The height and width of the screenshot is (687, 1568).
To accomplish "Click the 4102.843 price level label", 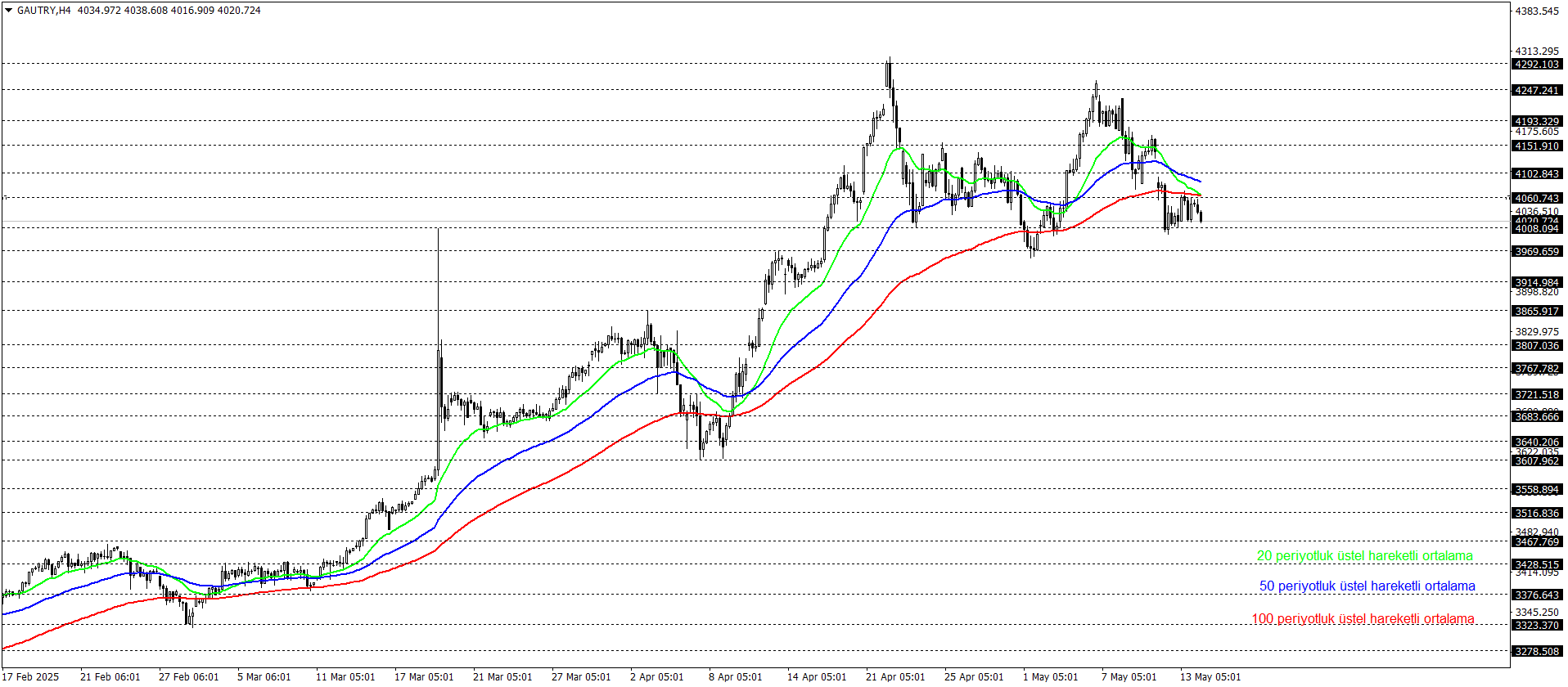I will (1537, 174).
